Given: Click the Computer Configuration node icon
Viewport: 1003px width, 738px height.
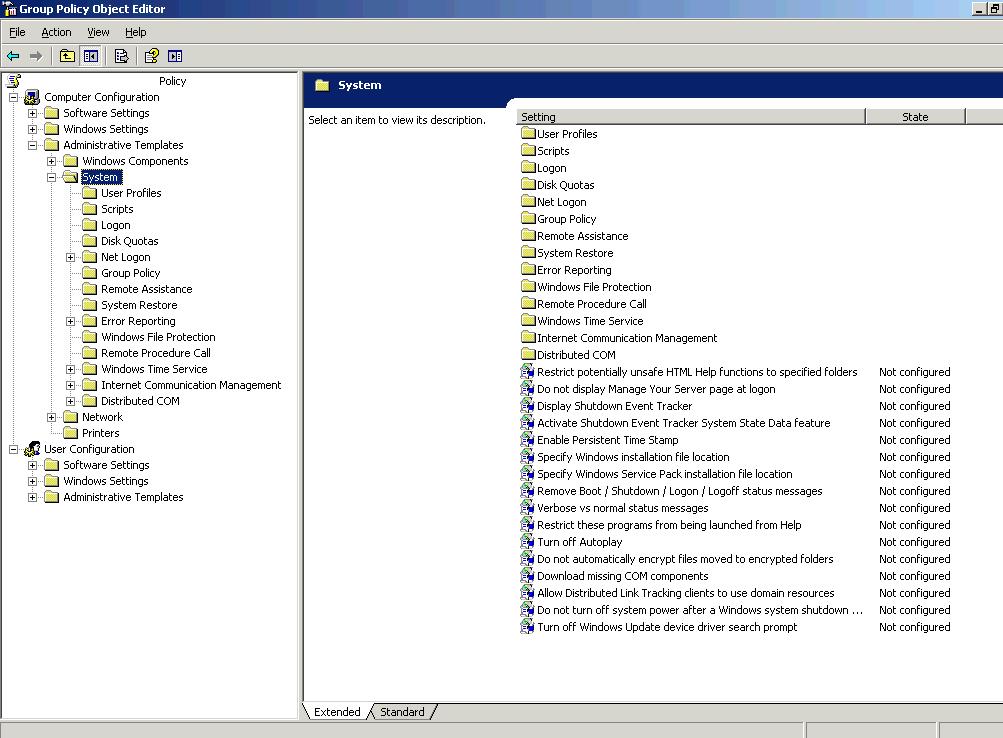Looking at the screenshot, I should pyautogui.click(x=32, y=97).
